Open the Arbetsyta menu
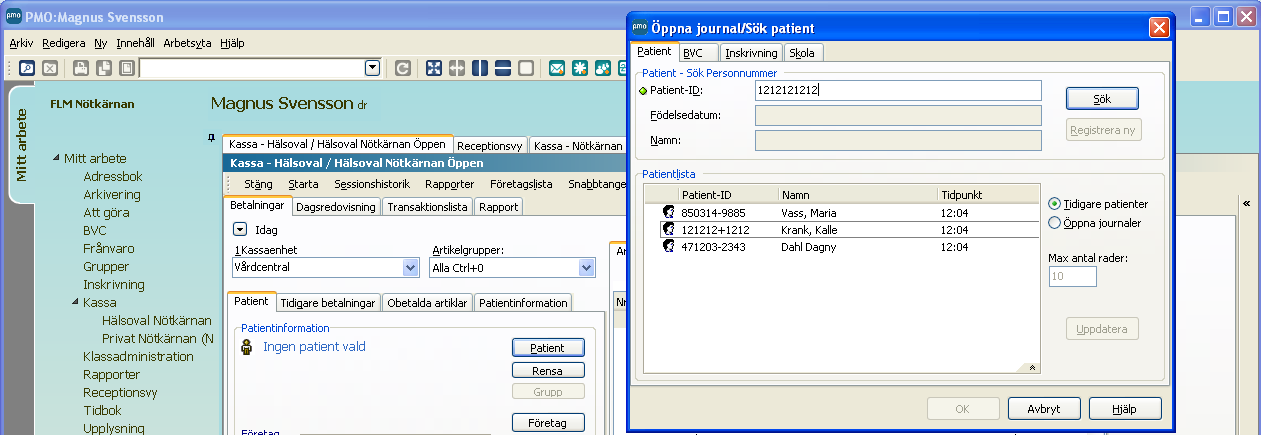1261x435 pixels. 187,43
